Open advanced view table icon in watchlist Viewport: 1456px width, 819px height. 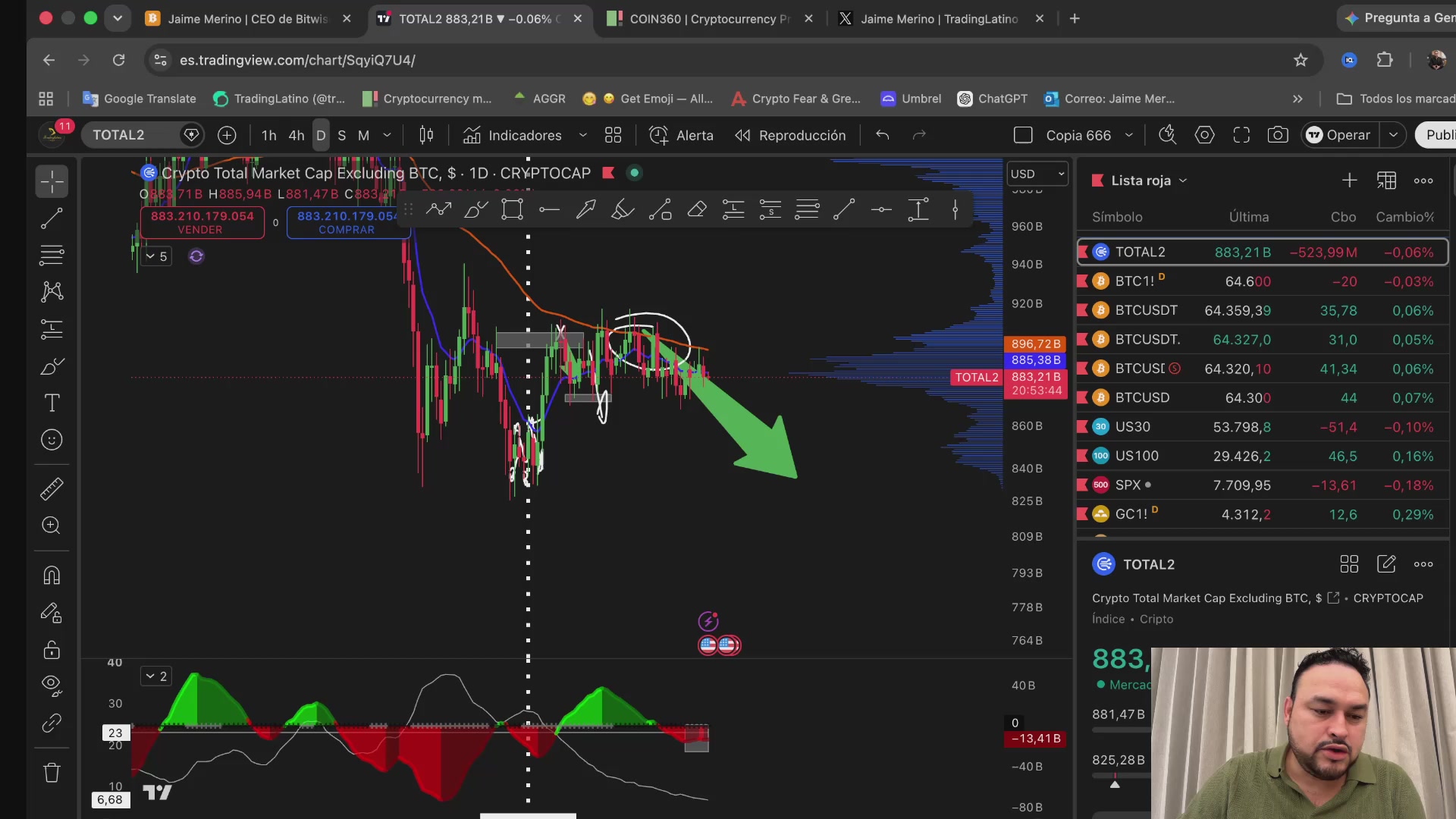[1386, 180]
